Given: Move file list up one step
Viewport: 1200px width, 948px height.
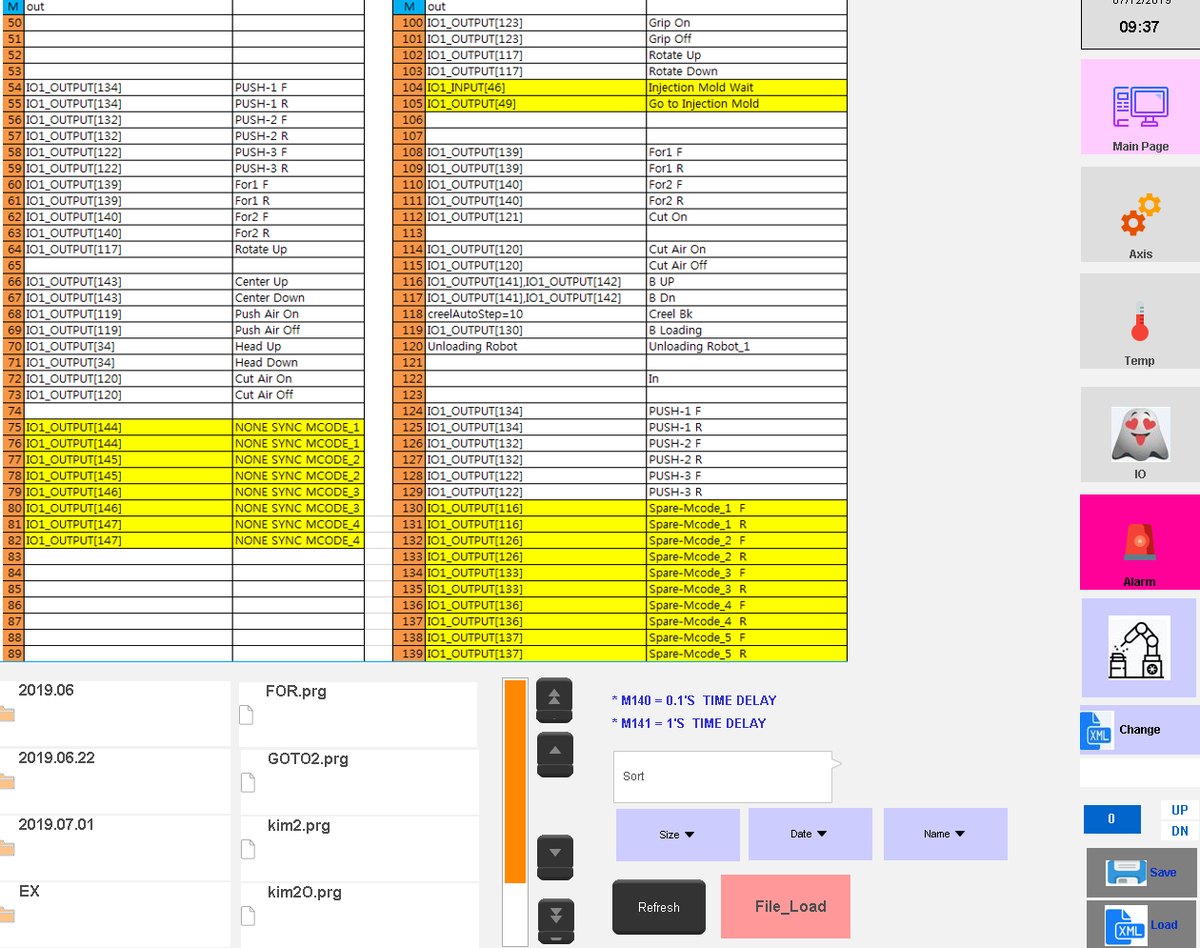Looking at the screenshot, I should tap(555, 754).
